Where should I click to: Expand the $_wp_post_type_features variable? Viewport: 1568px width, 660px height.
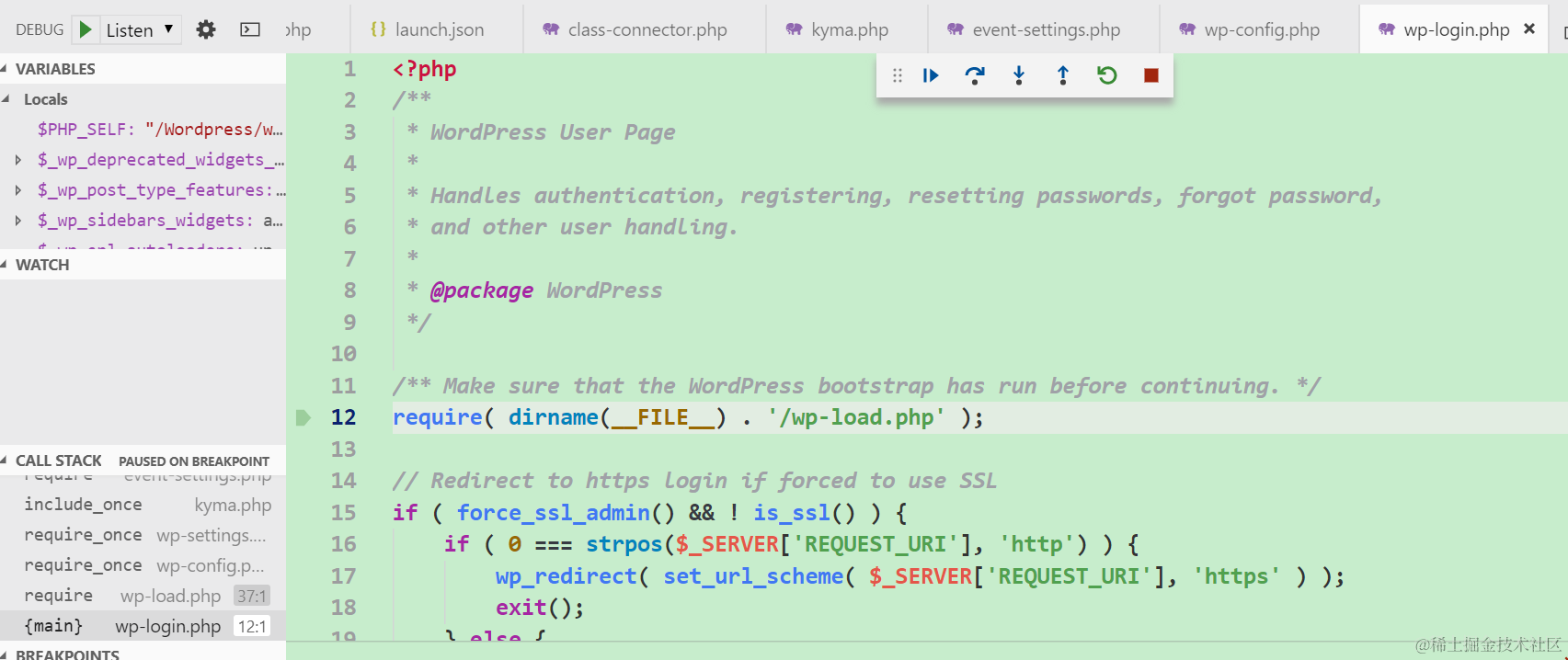click(x=18, y=190)
